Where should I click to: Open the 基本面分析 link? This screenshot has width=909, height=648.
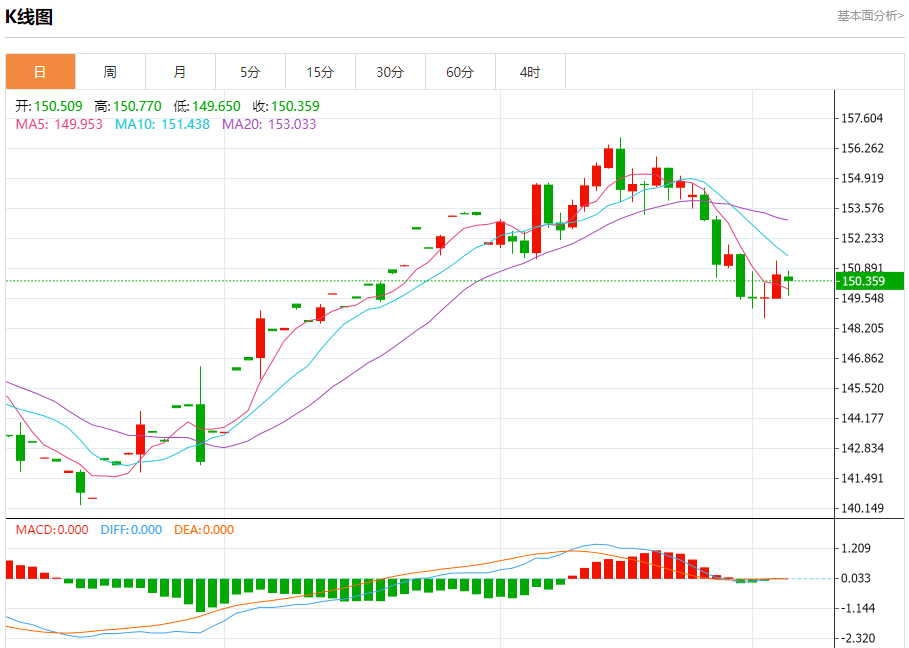[869, 16]
